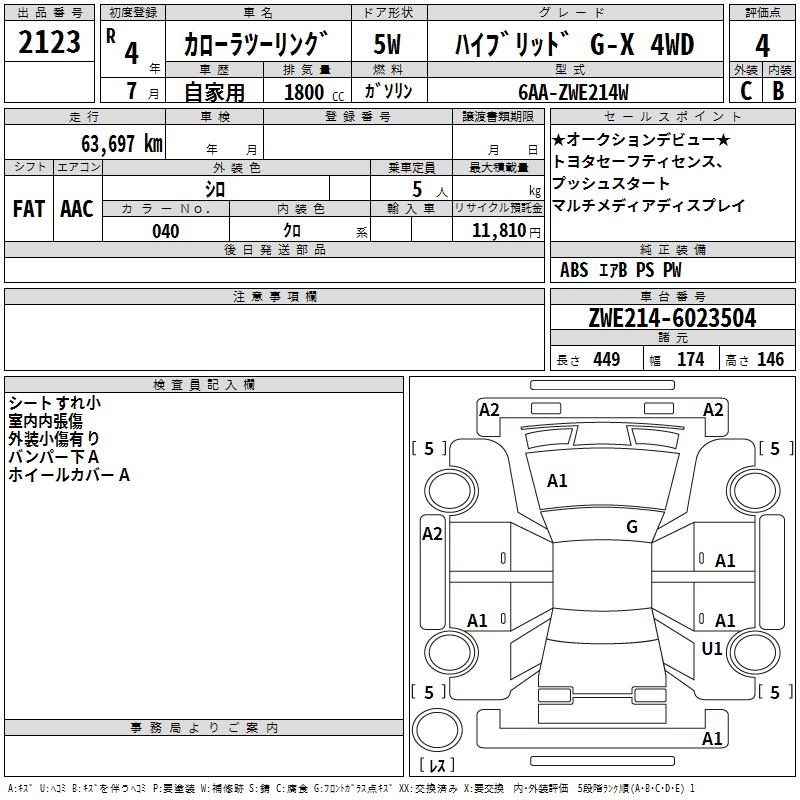
Task: Click the 後日発送部品 section header
Action: tap(274, 249)
